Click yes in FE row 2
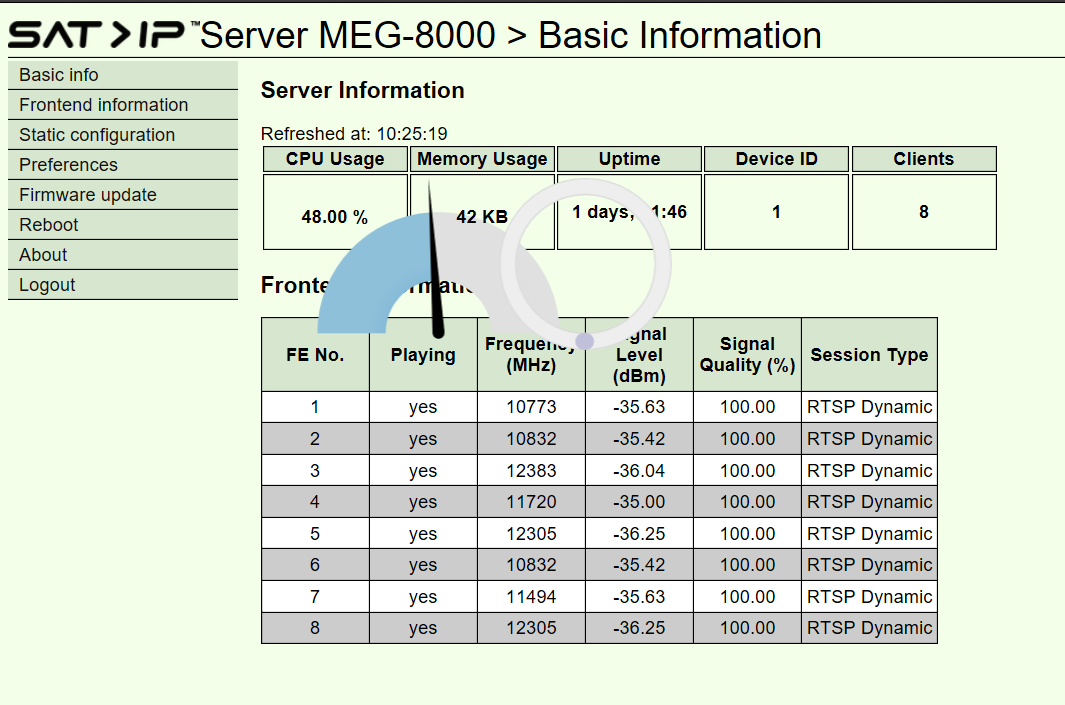 point(423,439)
